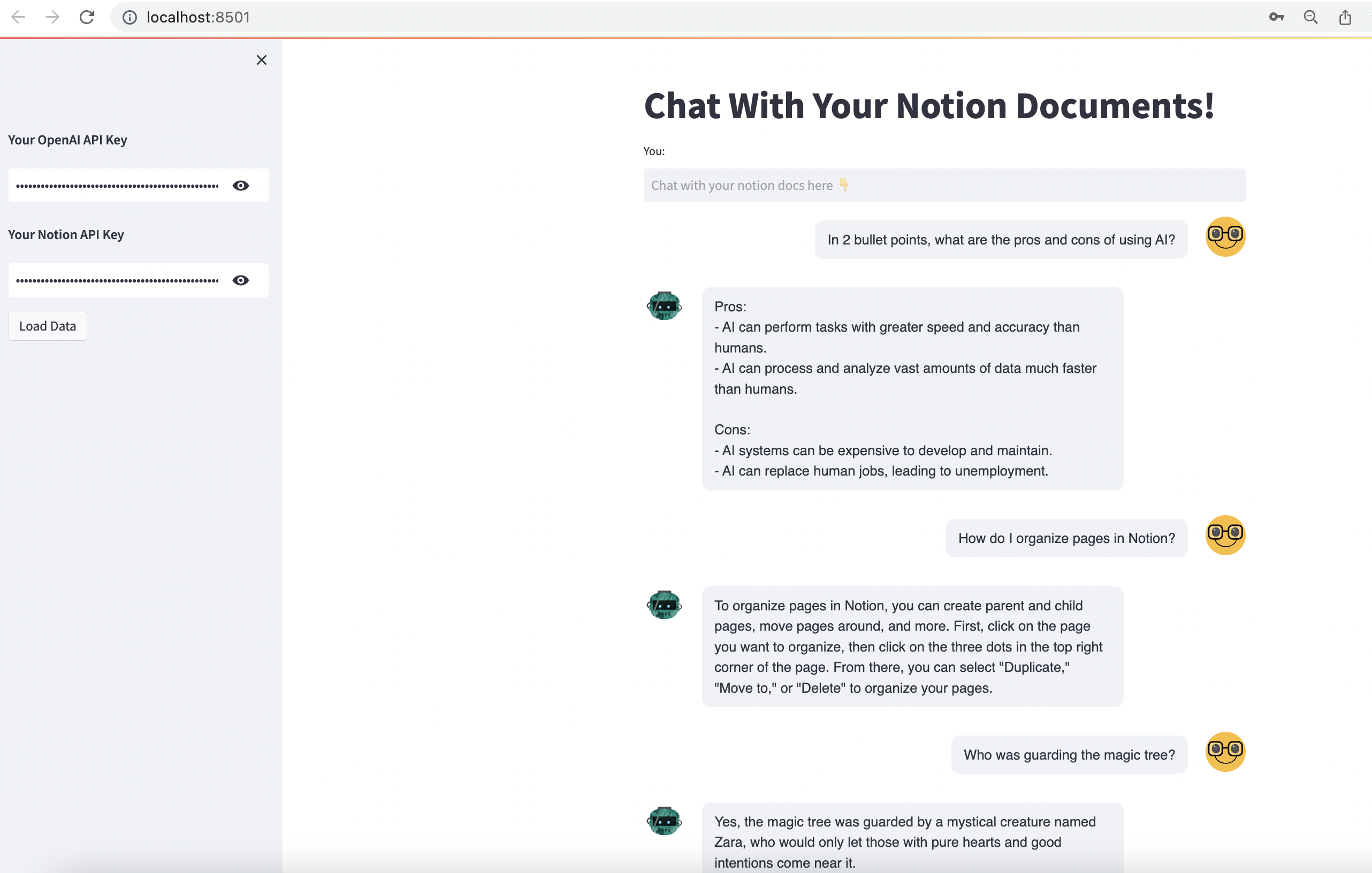Click the OpenAI API key input field
Screen dimensions: 1372x873
[x=114, y=186]
